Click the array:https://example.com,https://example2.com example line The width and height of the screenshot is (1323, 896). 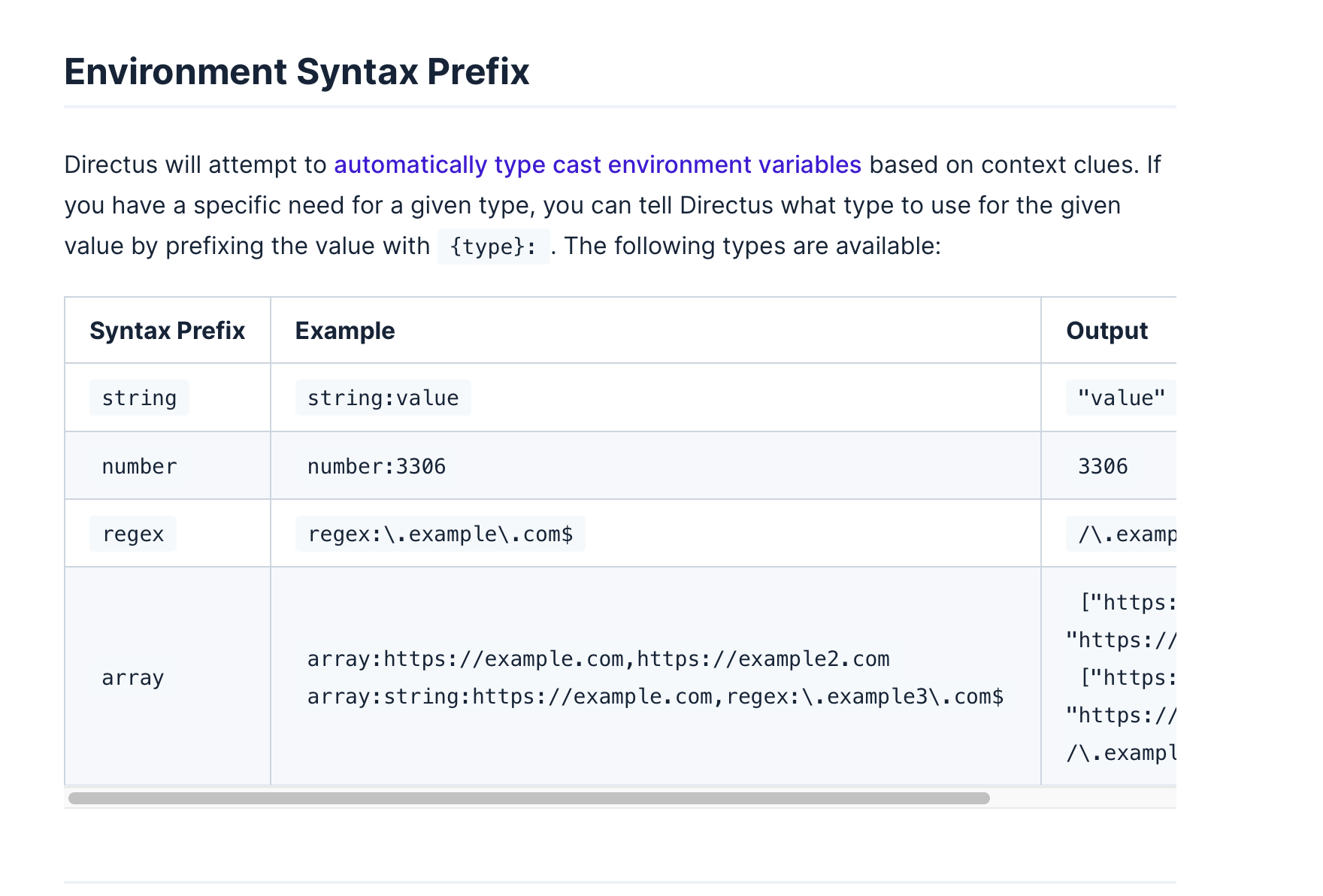click(x=598, y=659)
